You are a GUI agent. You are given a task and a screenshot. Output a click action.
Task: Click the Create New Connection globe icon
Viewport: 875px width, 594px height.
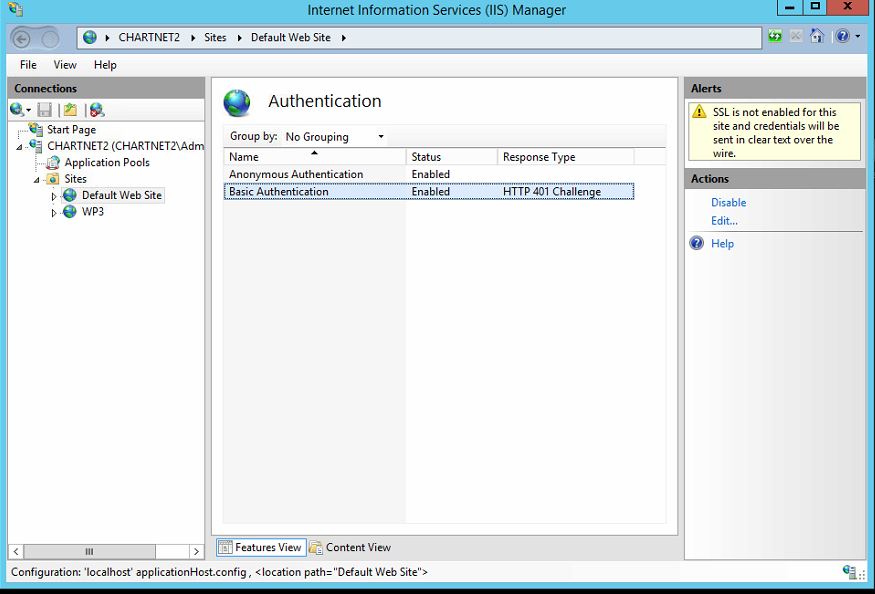pos(17,109)
